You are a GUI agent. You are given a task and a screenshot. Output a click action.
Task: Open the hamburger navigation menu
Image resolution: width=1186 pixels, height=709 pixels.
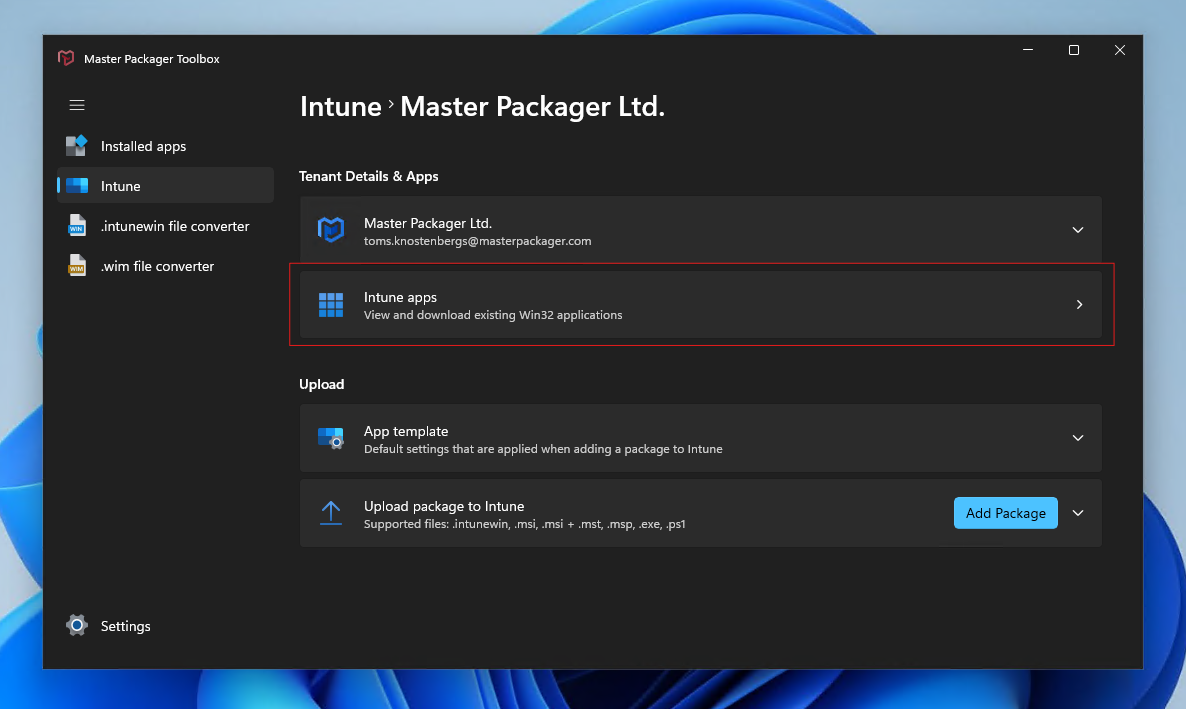(77, 105)
